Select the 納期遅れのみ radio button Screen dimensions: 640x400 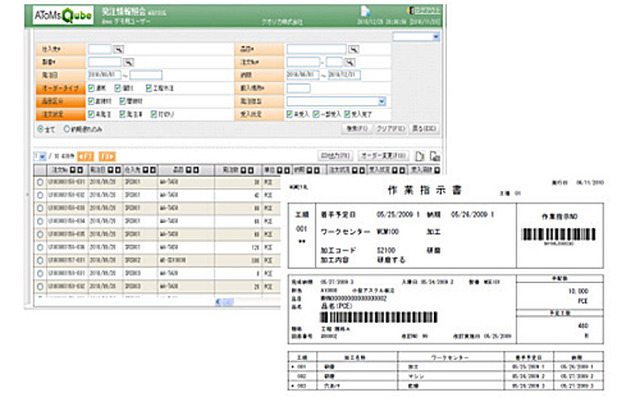pos(67,129)
